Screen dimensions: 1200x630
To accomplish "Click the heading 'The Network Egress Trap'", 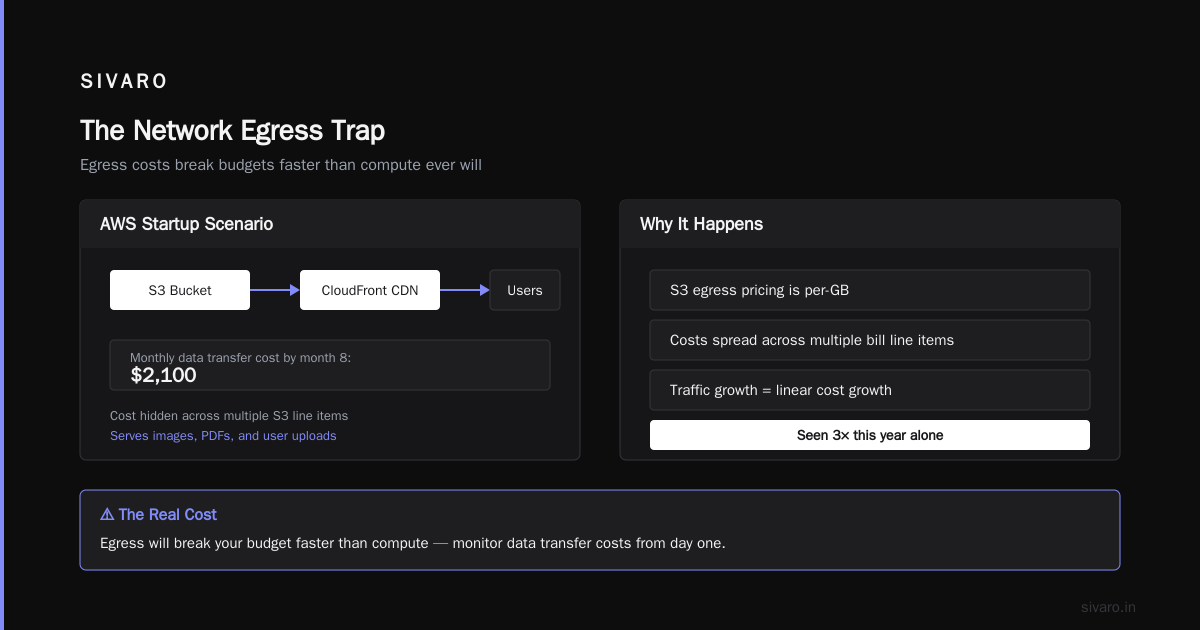I will [232, 131].
